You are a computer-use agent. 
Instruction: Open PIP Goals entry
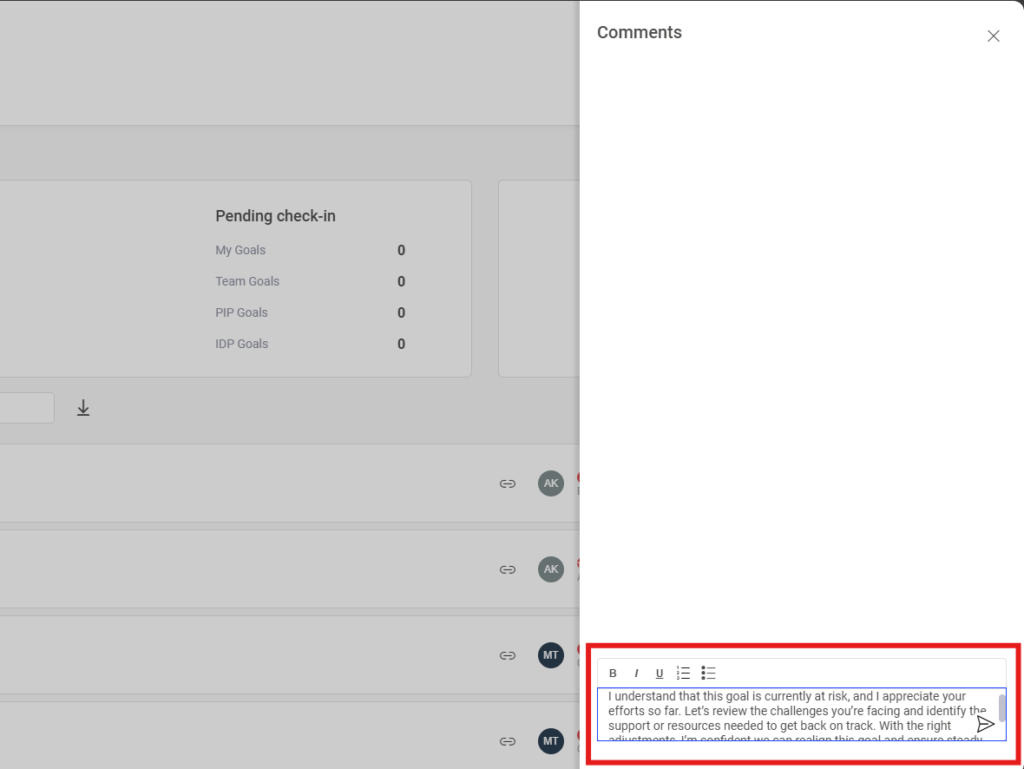click(x=241, y=312)
